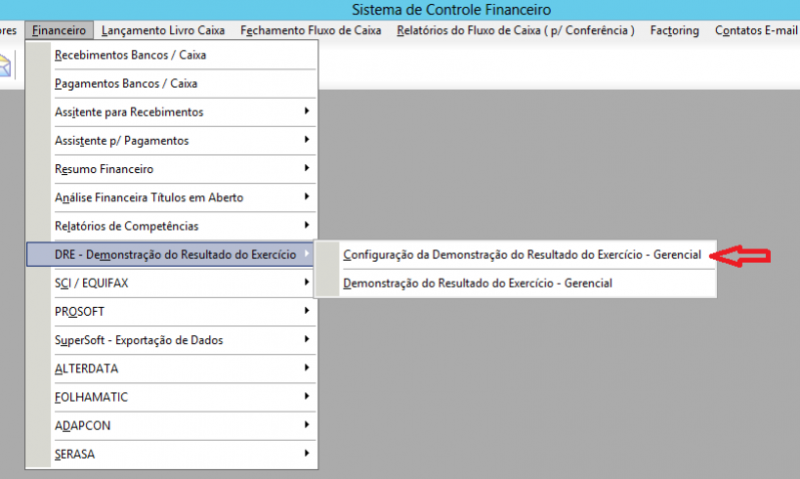Click the FOLHAMATIC menu entry
This screenshot has width=800, height=479.
(91, 397)
